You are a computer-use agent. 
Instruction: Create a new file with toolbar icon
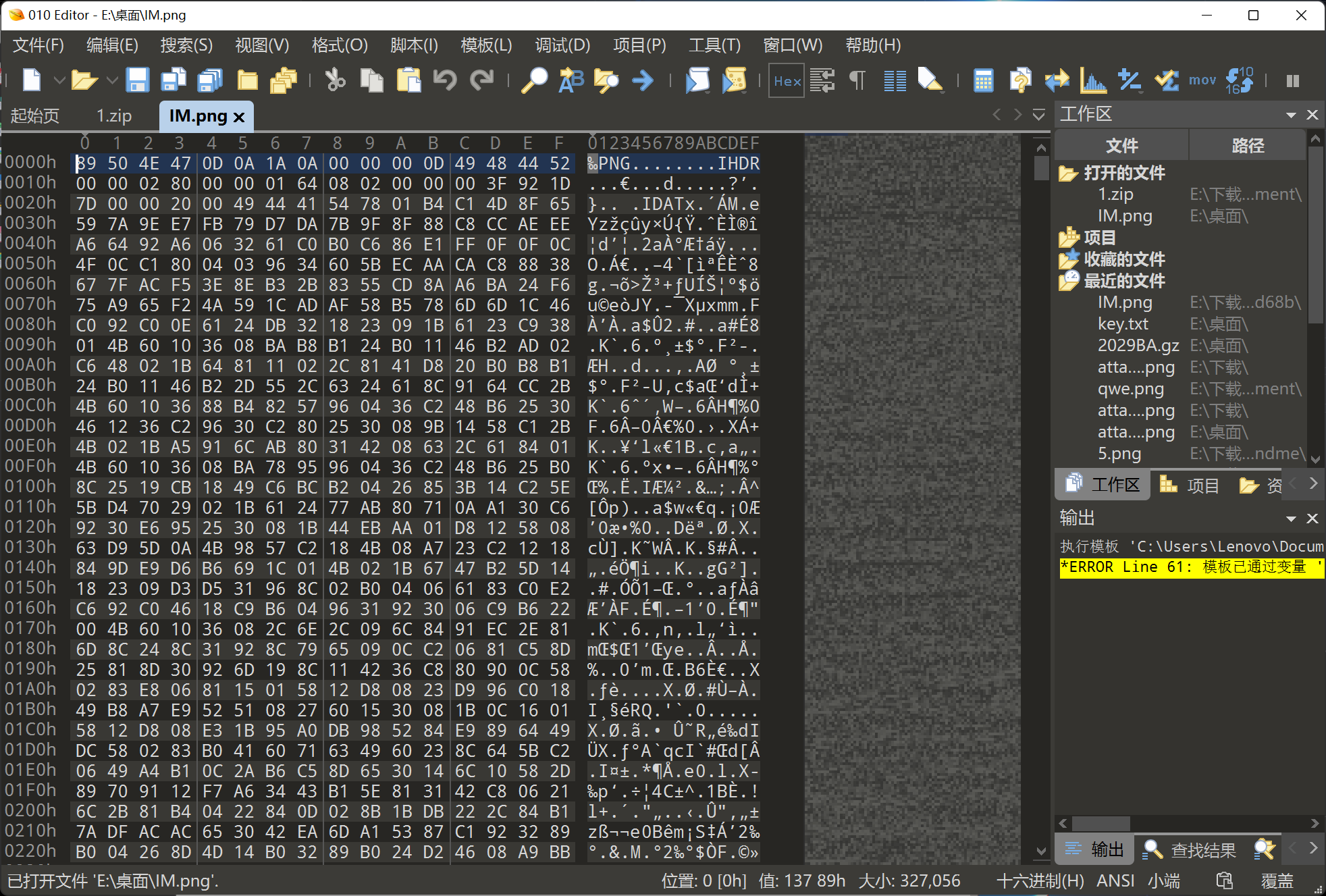pos(32,80)
